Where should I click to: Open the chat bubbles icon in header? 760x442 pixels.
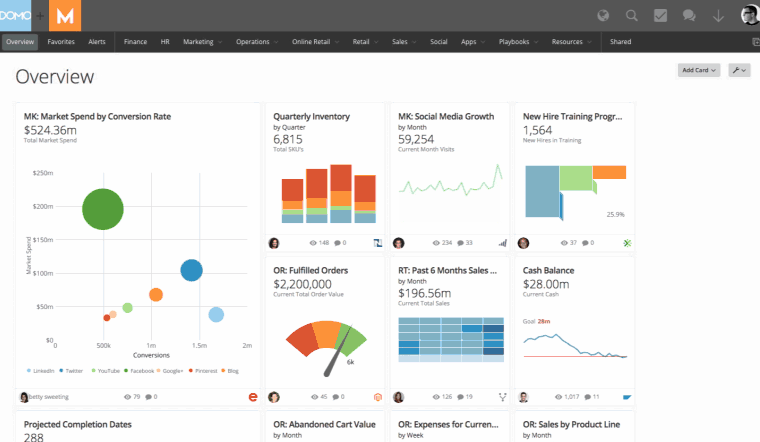pyautogui.click(x=689, y=15)
